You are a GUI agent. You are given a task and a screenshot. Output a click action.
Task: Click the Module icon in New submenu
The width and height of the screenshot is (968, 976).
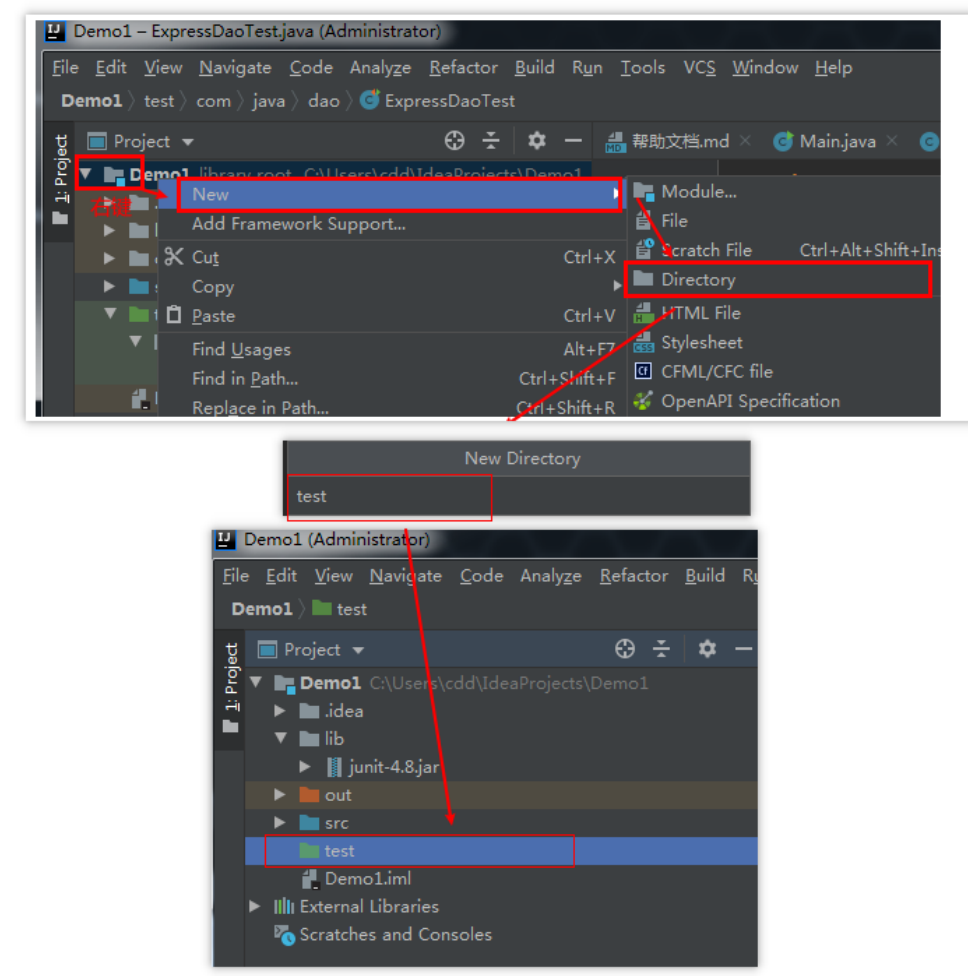tap(644, 192)
